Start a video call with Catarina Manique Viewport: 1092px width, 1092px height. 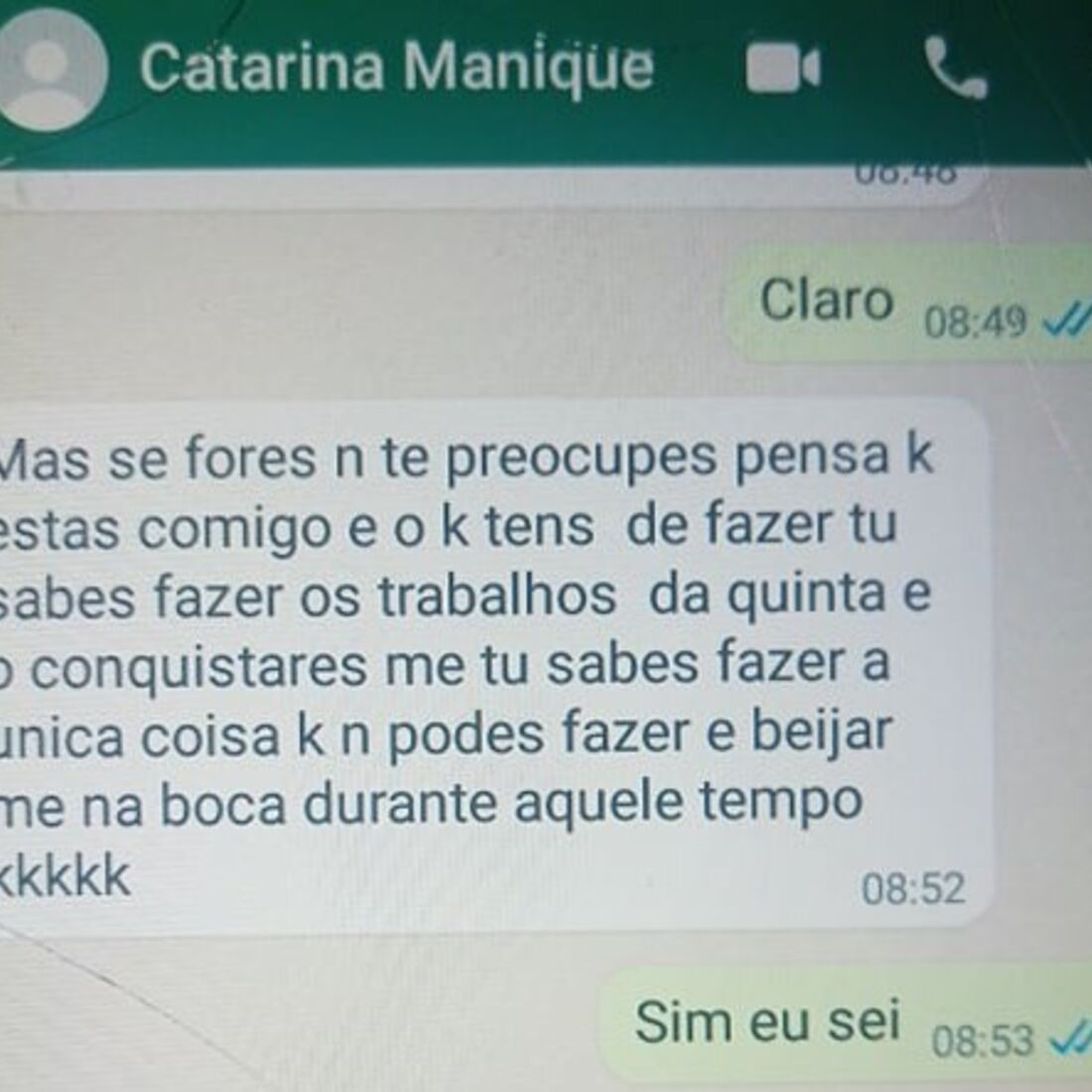point(783,68)
